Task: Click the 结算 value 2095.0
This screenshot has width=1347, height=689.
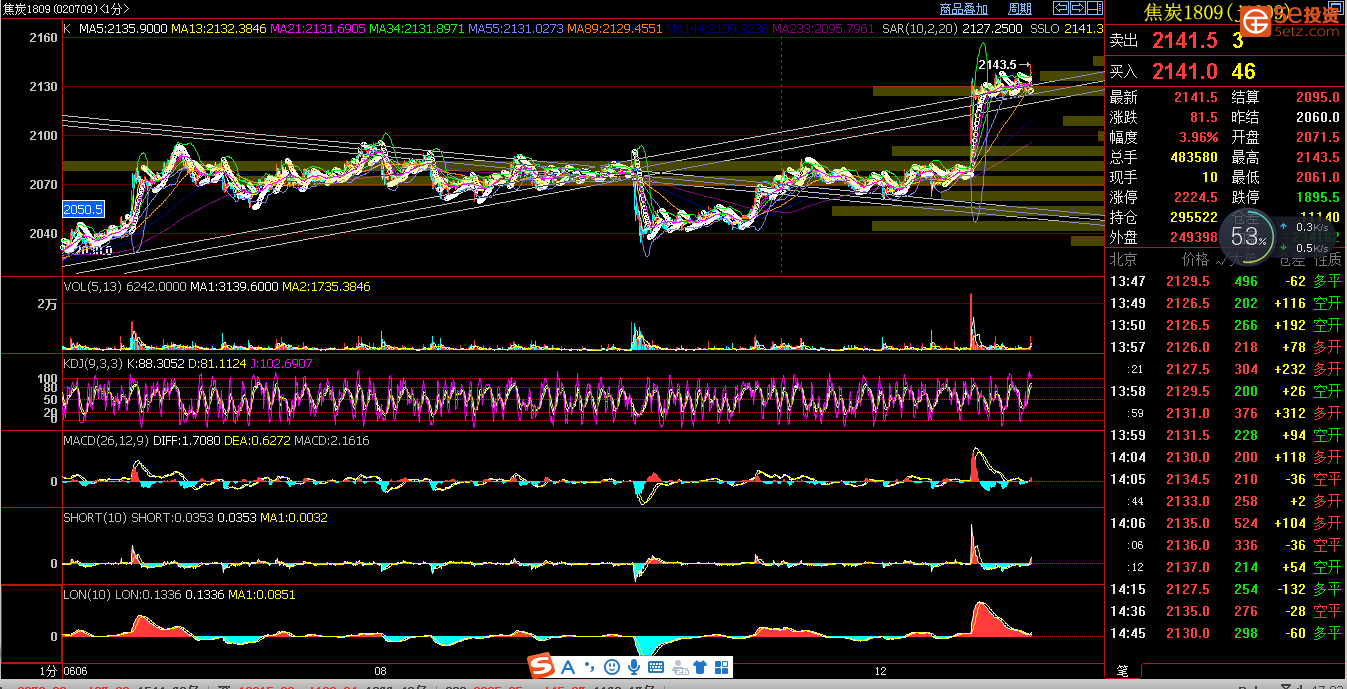Action: coord(1317,97)
